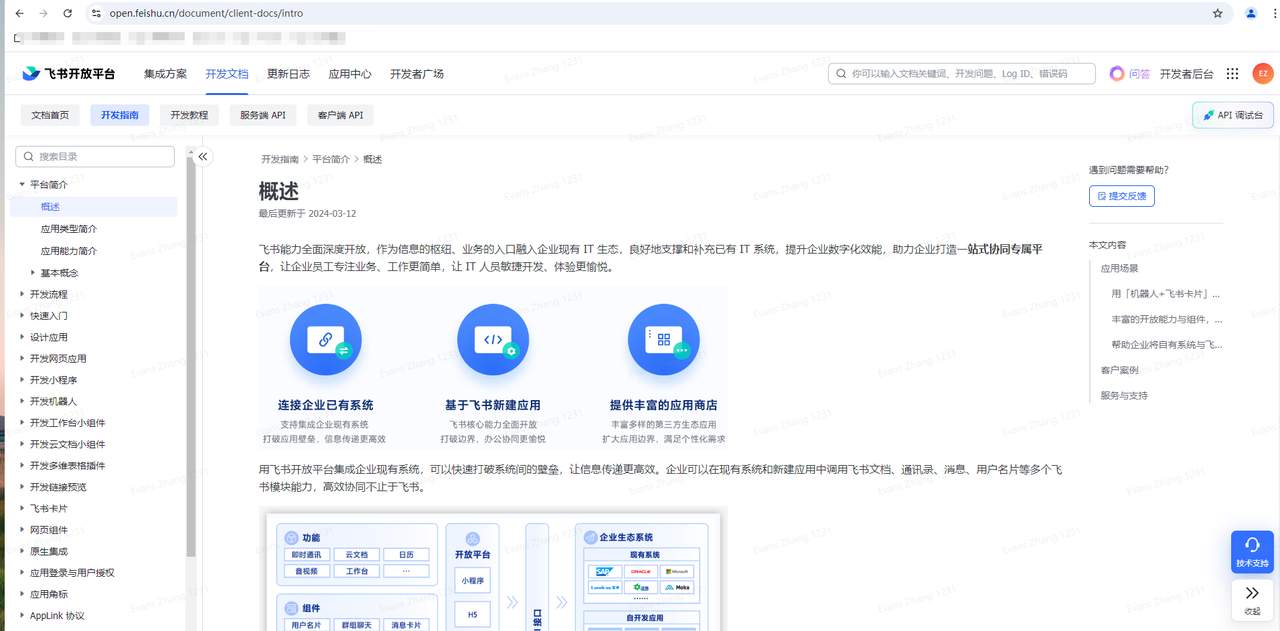
Task: Open 开发云文档小组件 in the sidebar
Action: [x=67, y=444]
